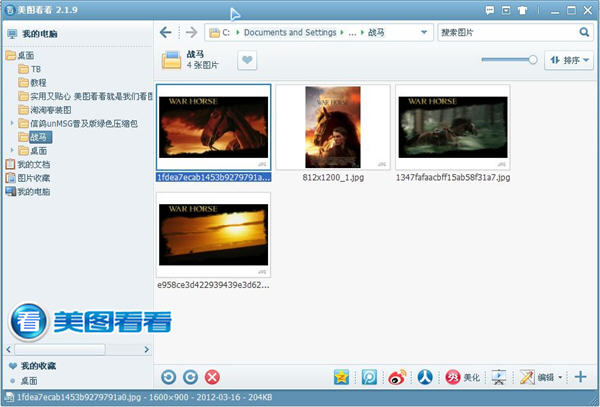Select 812x1200_1.jpg poster thumbnail

pyautogui.click(x=333, y=127)
